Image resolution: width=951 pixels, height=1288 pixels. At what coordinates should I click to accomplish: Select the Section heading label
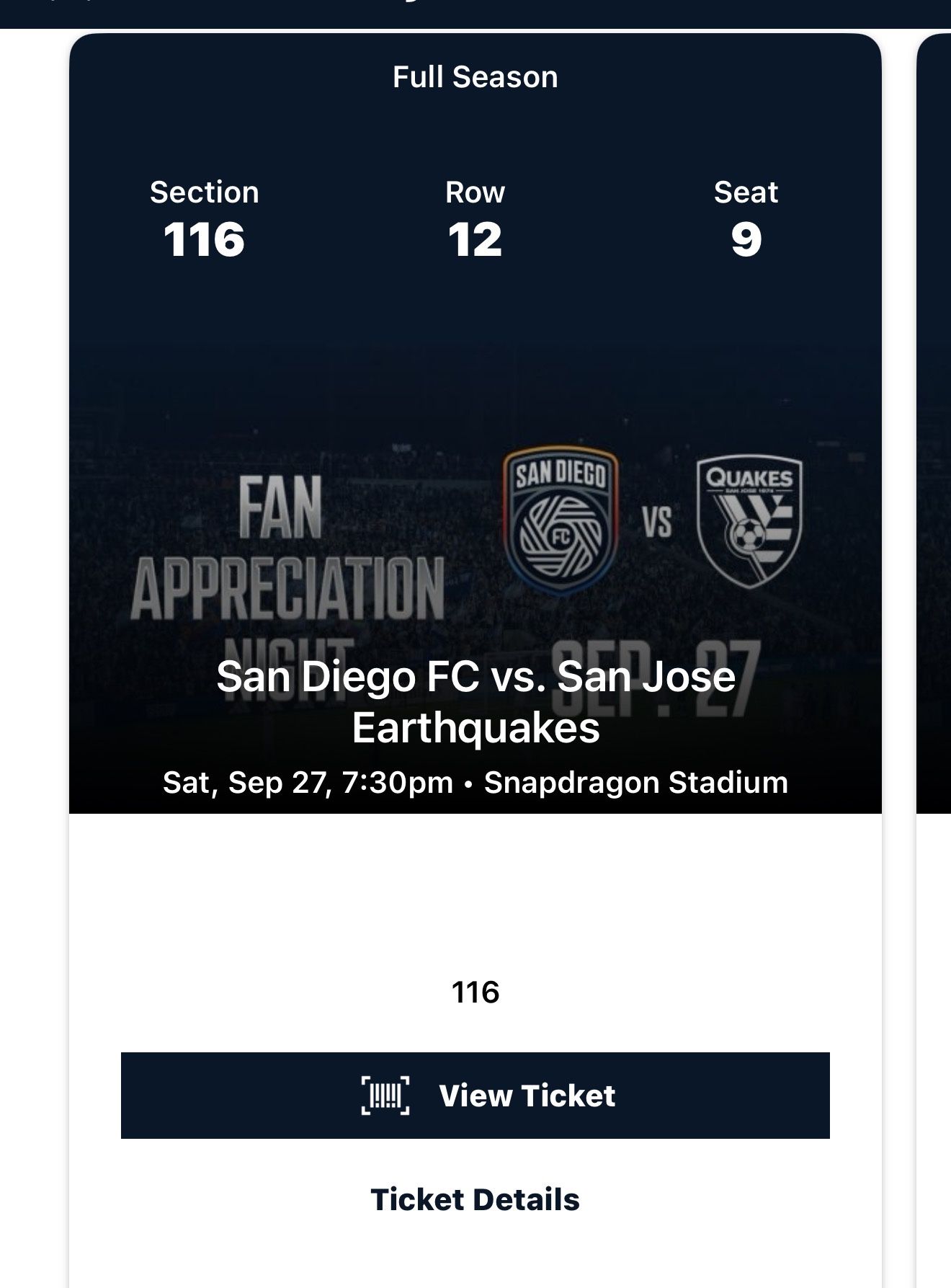coord(204,192)
